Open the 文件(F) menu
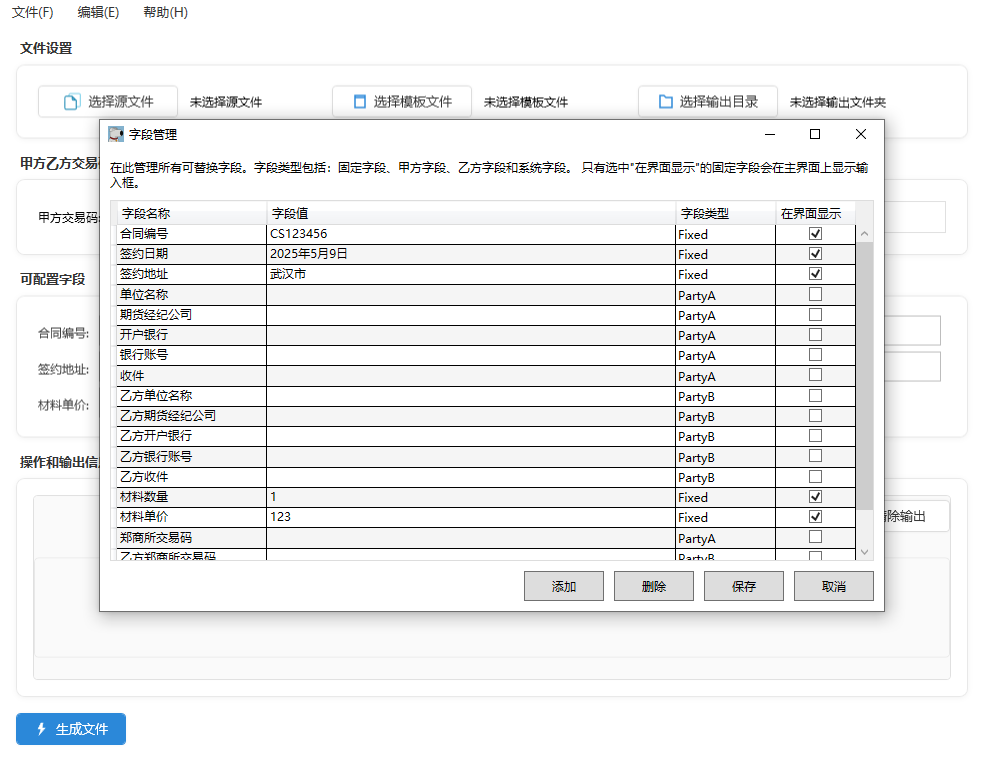This screenshot has width=984, height=761. (33, 12)
